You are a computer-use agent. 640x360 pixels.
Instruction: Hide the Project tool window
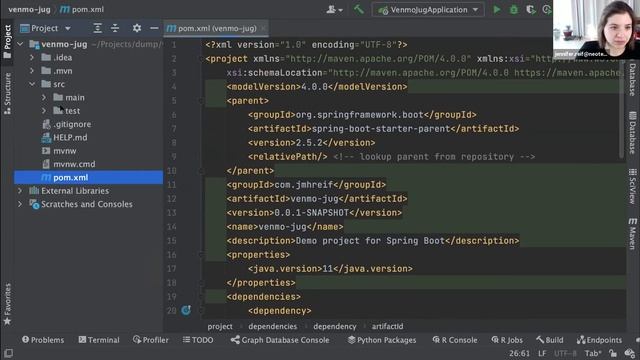tap(154, 28)
